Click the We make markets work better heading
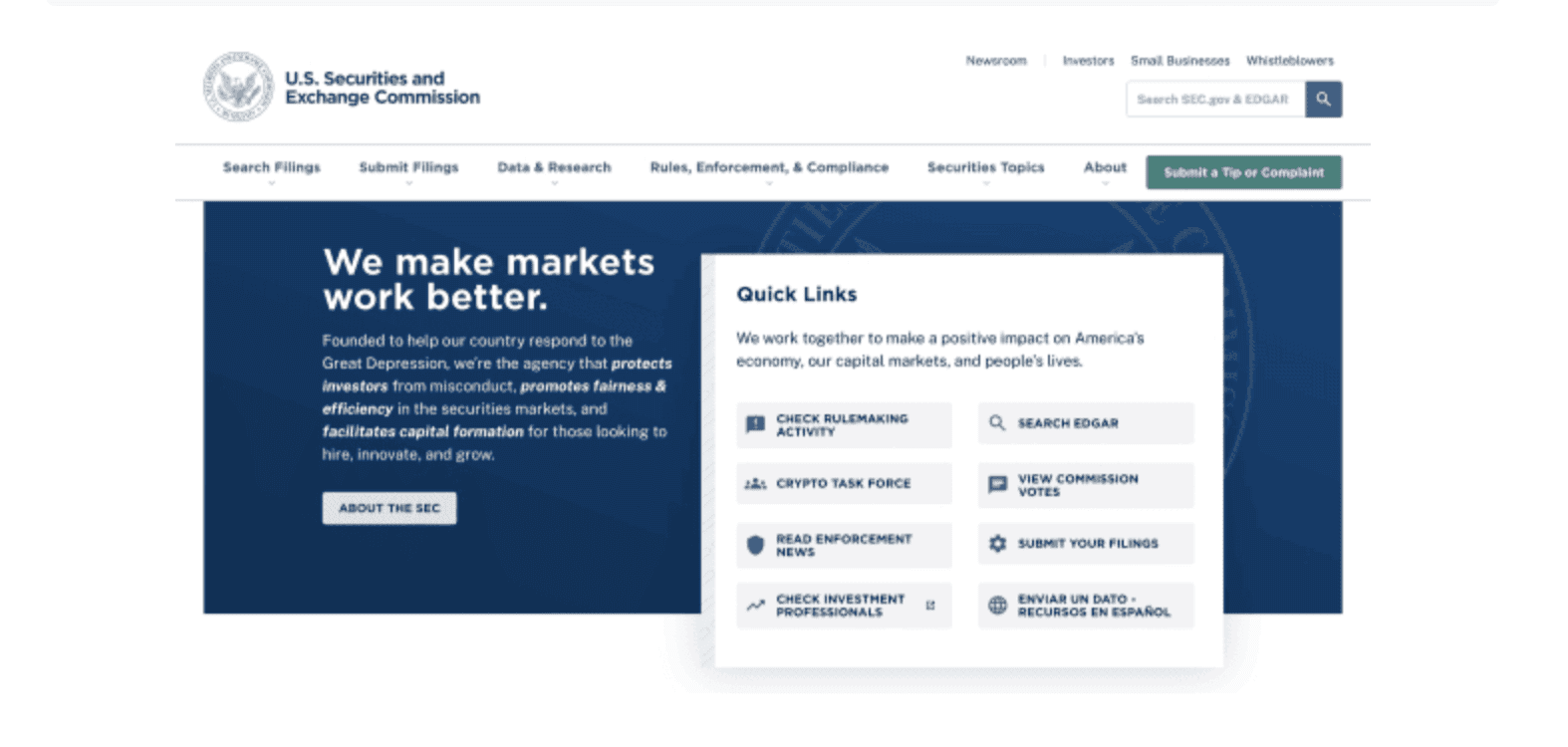Viewport: 1568px width, 747px height. click(x=488, y=279)
